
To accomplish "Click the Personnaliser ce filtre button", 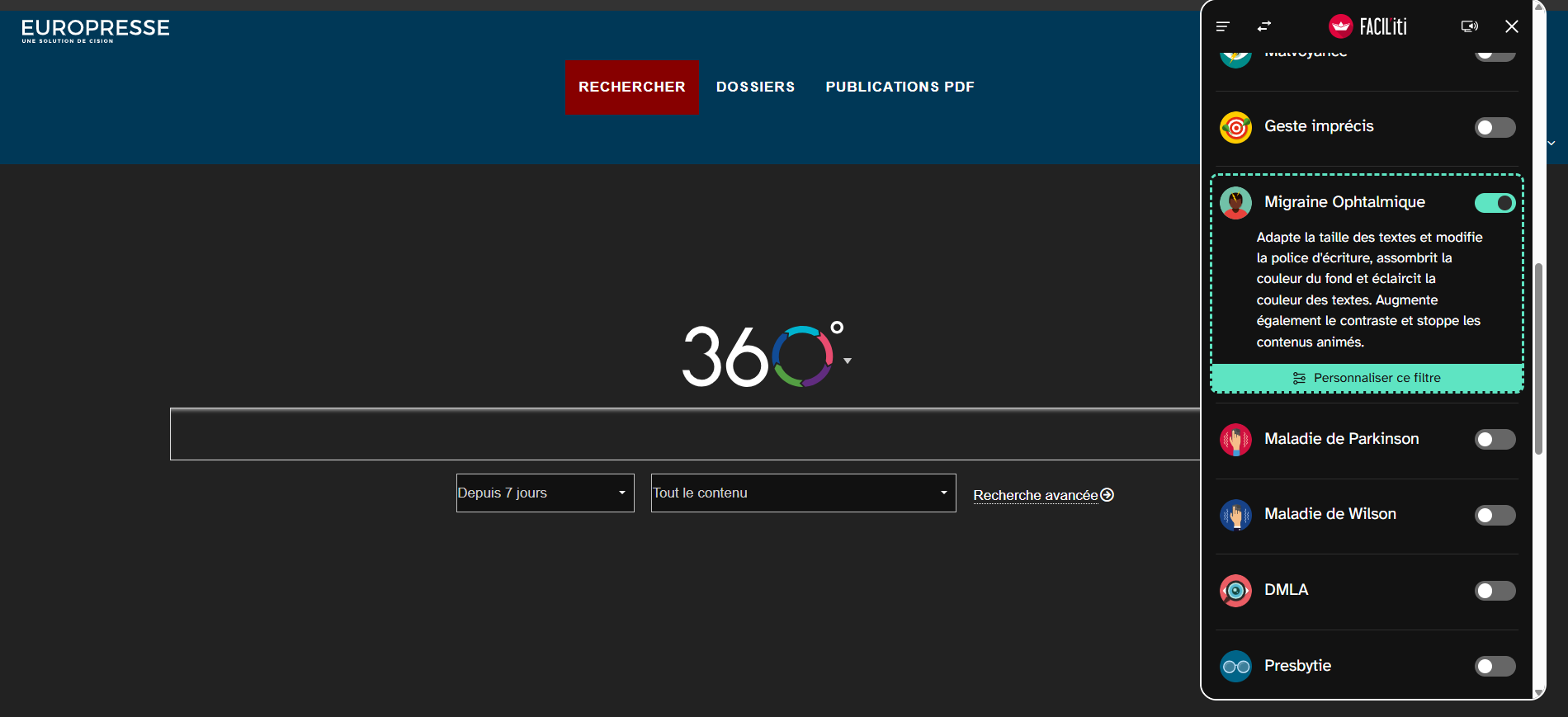I will coord(1367,378).
